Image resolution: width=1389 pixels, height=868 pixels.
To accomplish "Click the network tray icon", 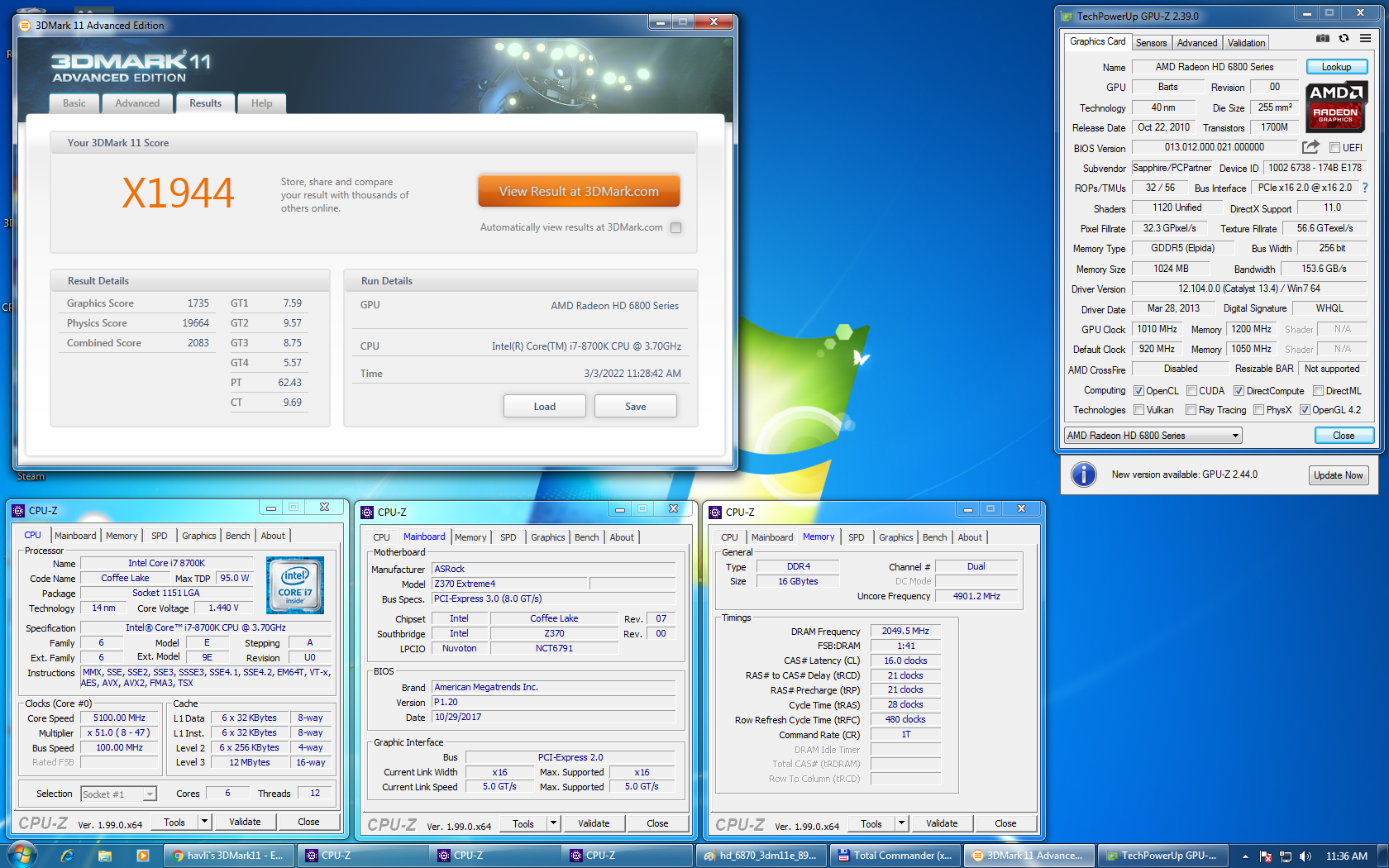I will click(1286, 856).
